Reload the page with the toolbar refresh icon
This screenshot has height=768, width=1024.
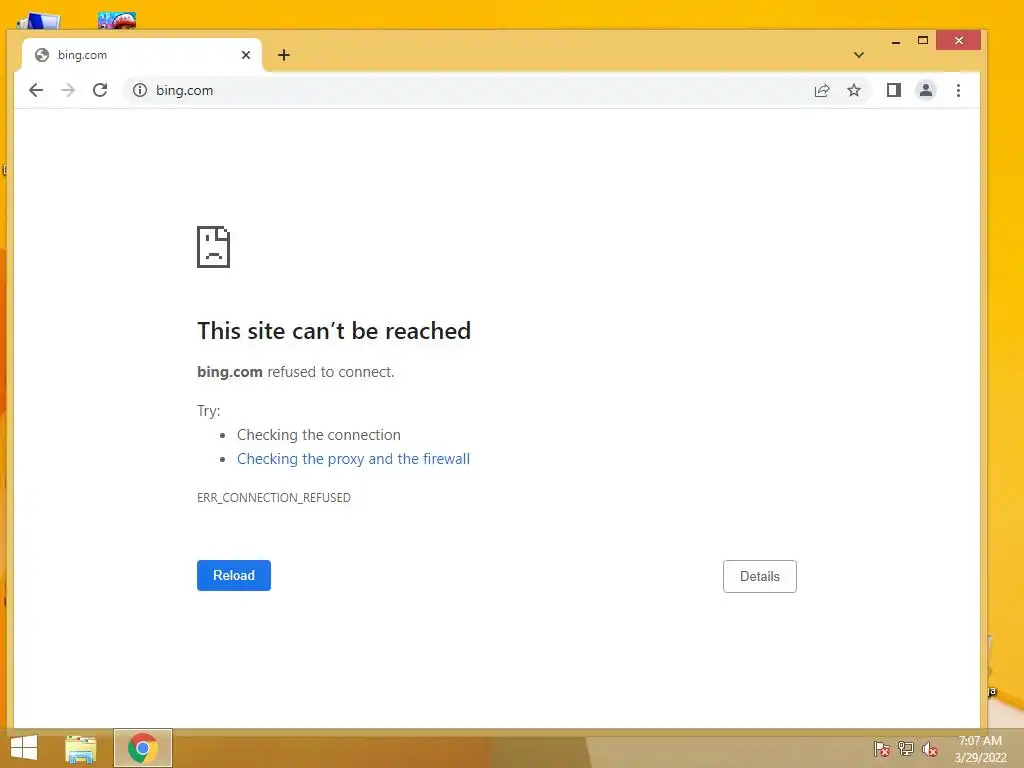click(x=100, y=90)
